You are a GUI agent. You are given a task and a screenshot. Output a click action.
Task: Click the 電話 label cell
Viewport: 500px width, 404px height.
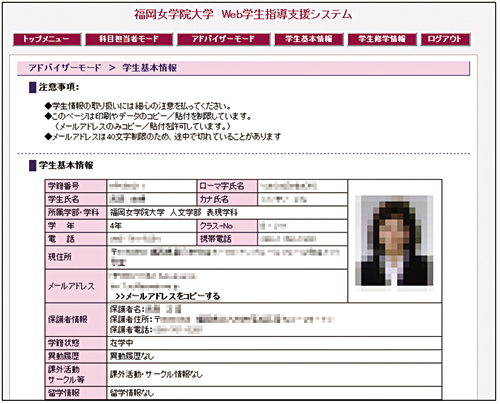[x=76, y=239]
